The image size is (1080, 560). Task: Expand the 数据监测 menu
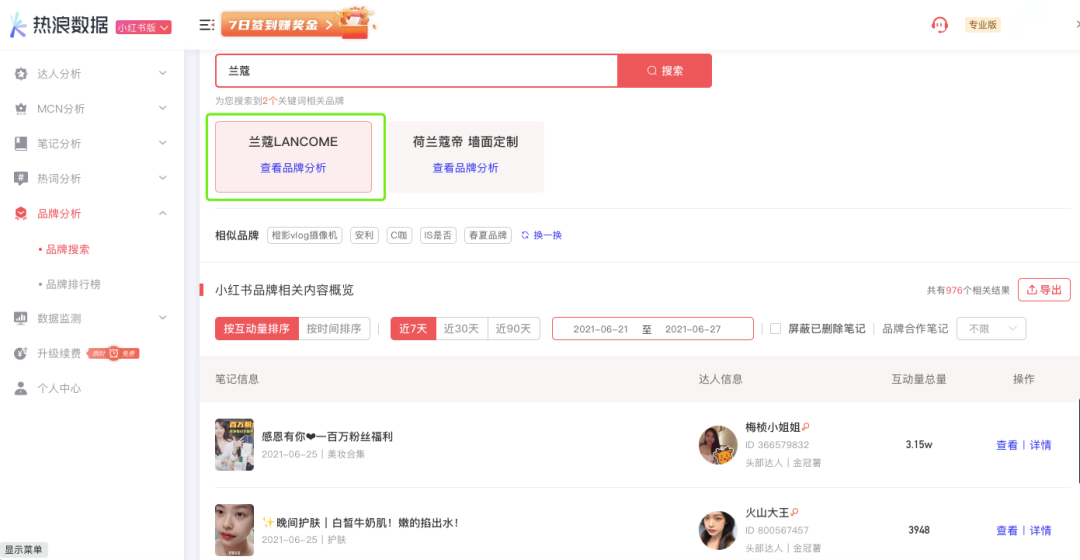pos(163,318)
